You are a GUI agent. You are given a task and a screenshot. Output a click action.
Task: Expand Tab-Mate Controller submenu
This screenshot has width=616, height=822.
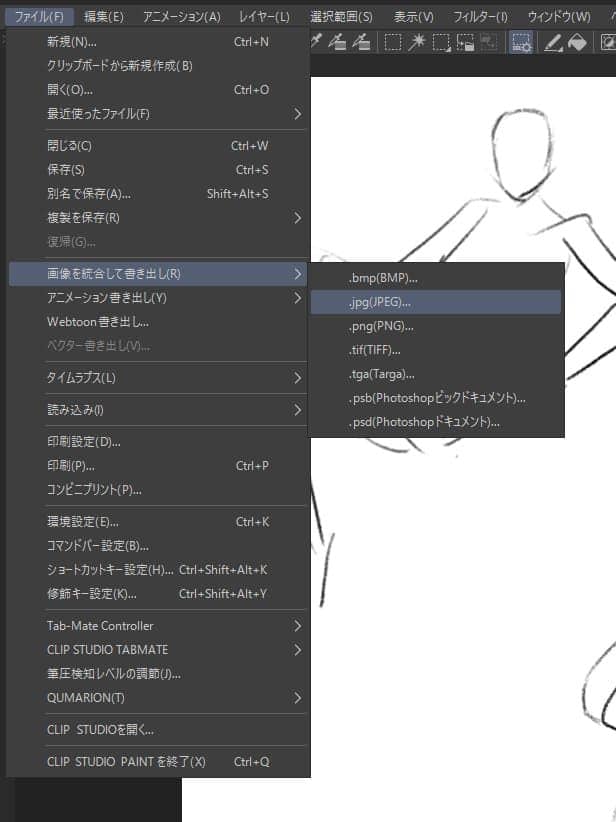[x=158, y=626]
